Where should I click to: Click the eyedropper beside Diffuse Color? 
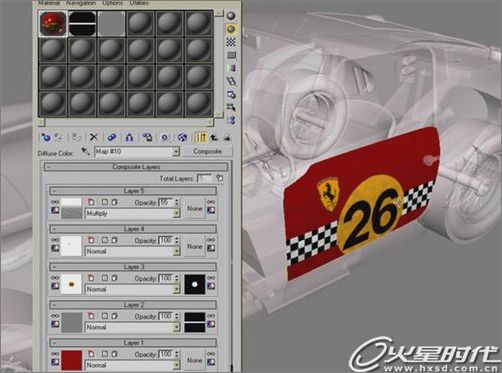[86, 152]
